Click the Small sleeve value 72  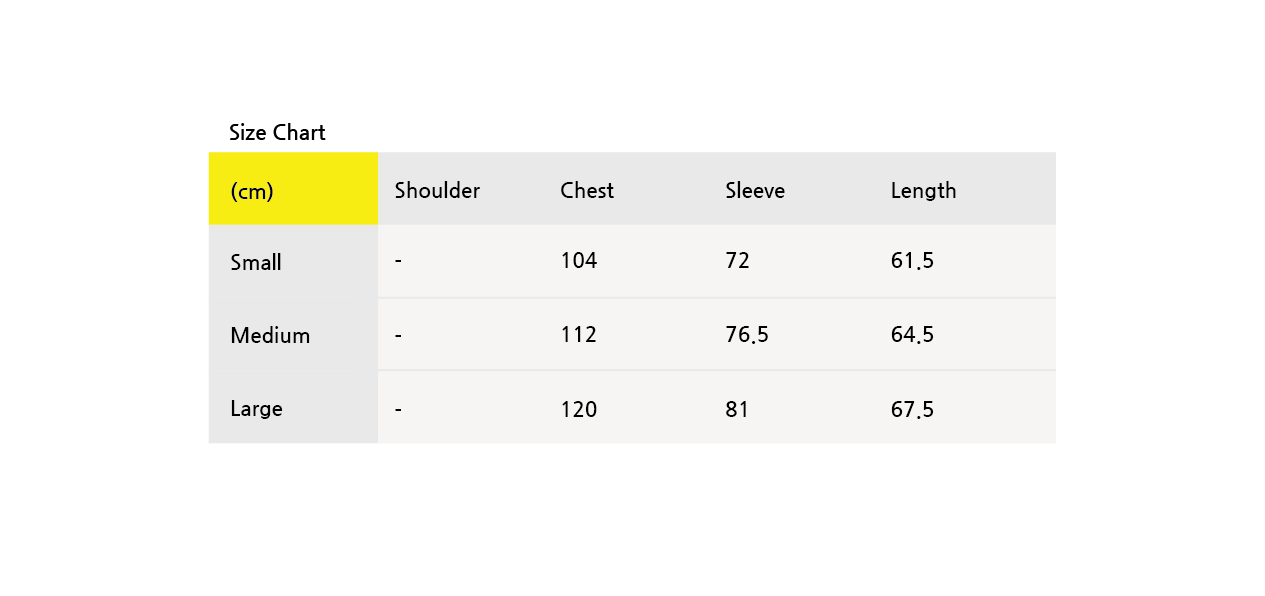coord(737,261)
